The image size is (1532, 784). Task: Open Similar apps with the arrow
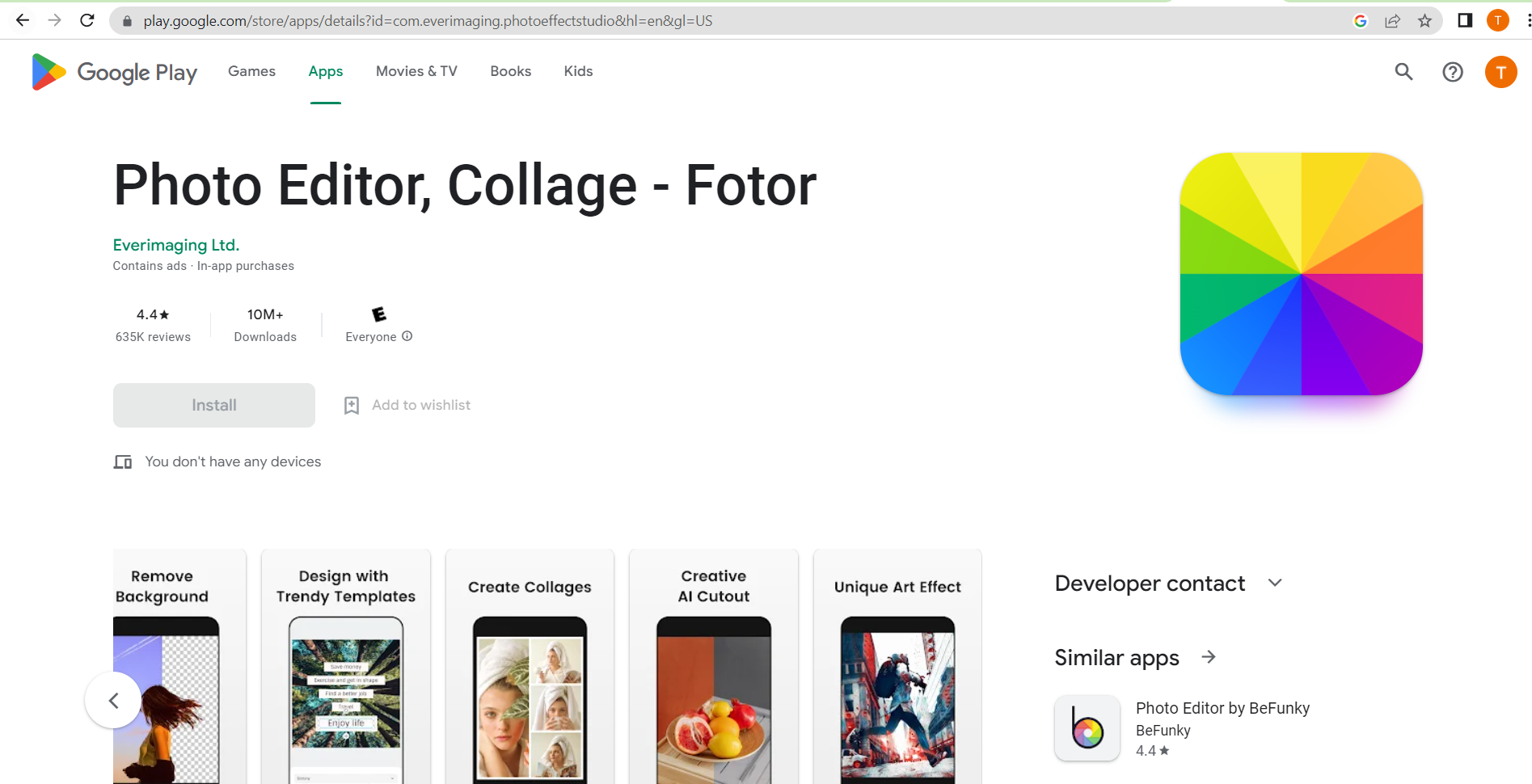tap(1209, 657)
